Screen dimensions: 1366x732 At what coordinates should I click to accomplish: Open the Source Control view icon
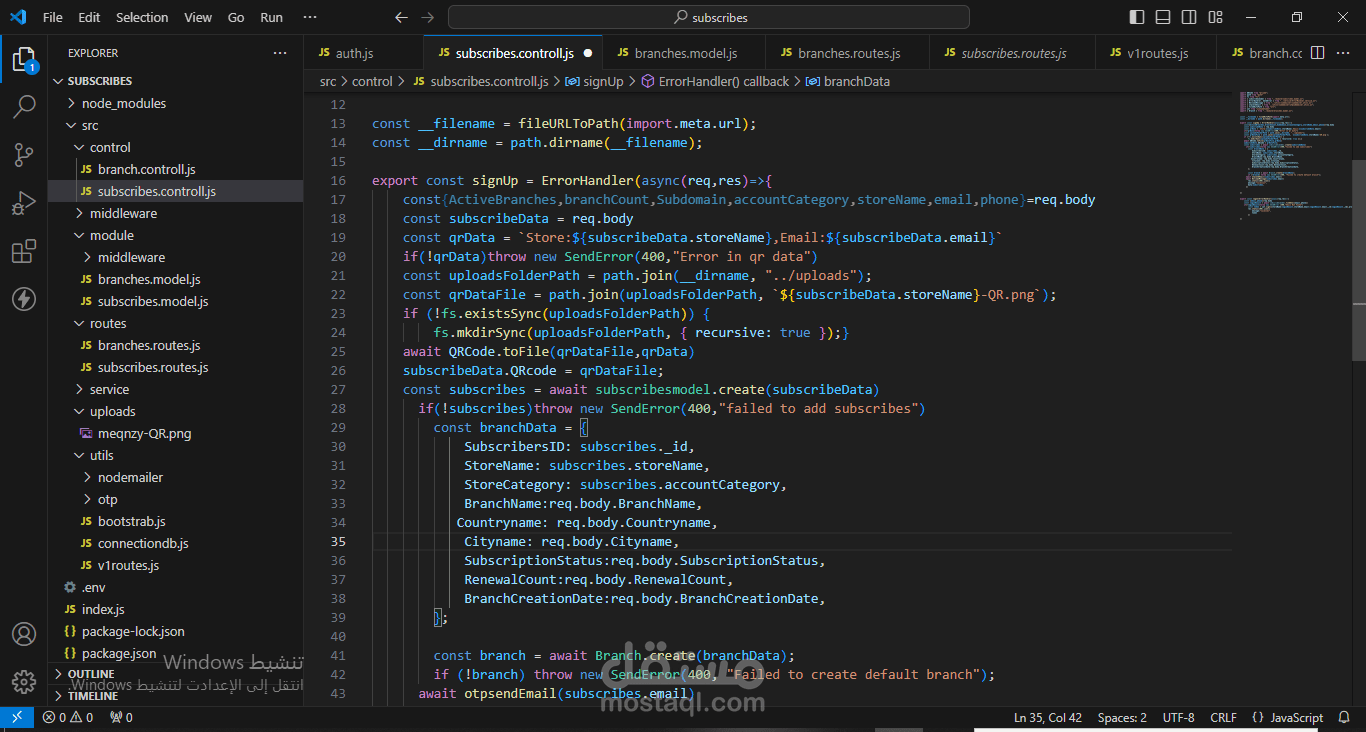coord(24,154)
